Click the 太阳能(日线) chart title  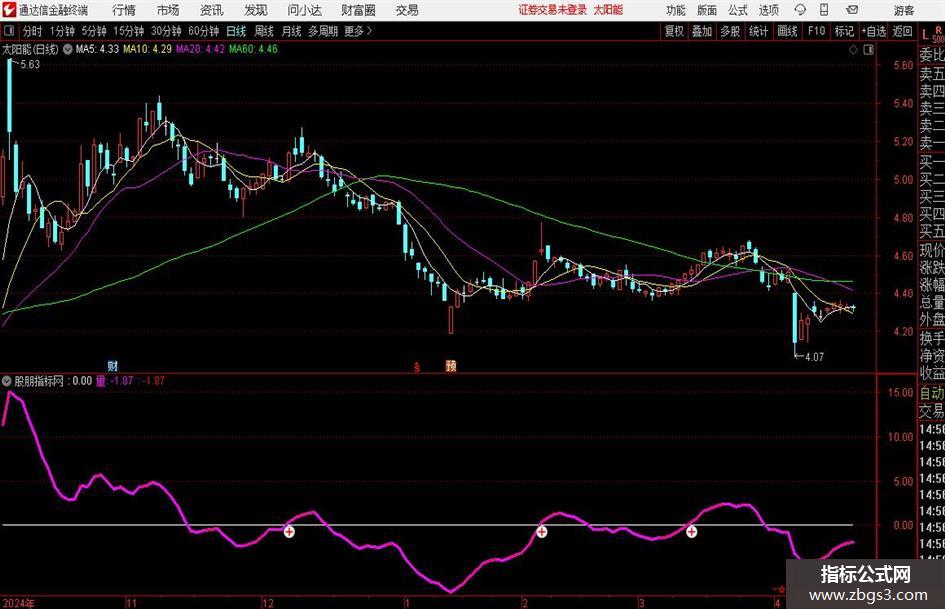click(30, 49)
